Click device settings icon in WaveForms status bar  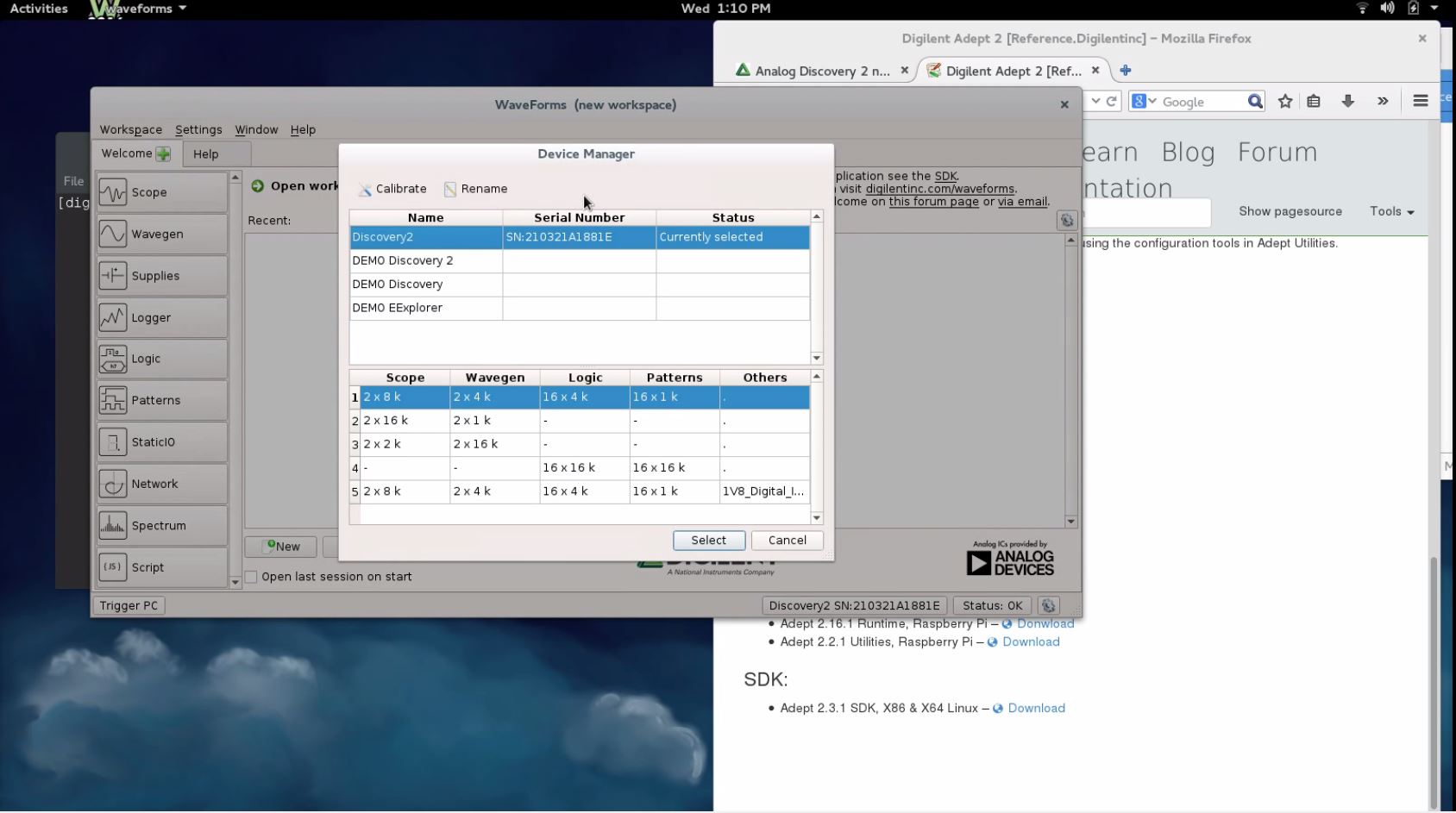[1048, 605]
